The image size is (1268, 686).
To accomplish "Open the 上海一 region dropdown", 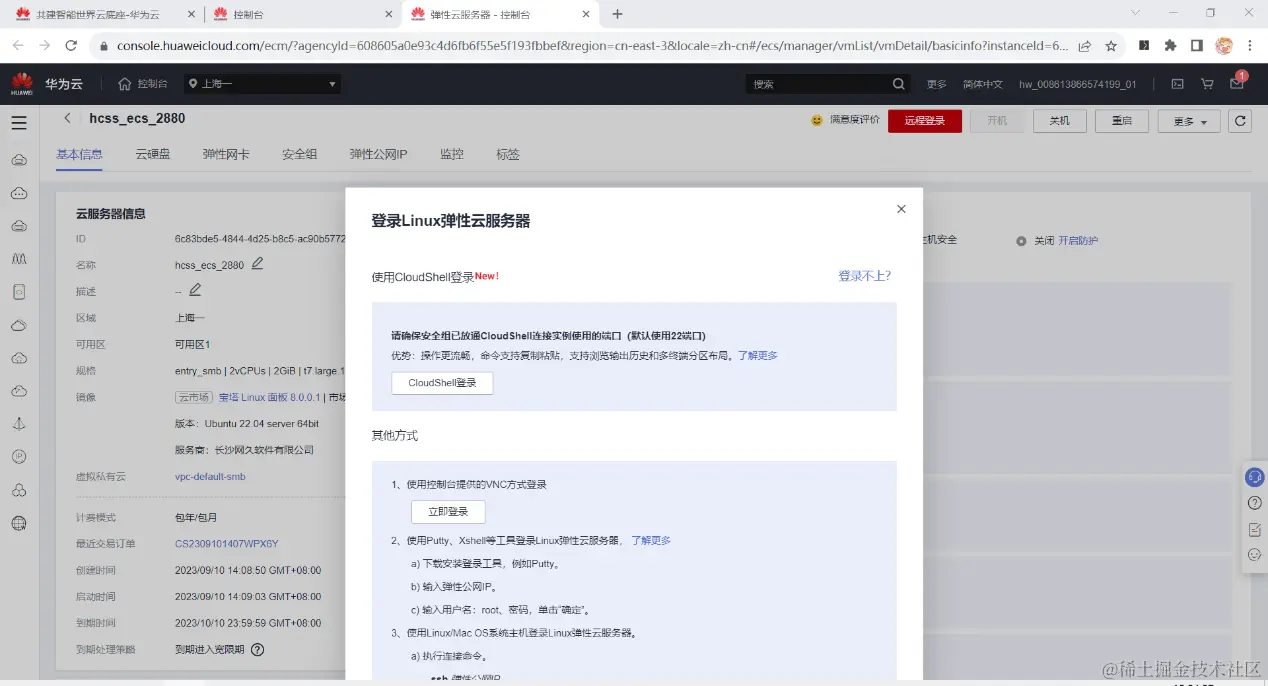I will [x=262, y=84].
